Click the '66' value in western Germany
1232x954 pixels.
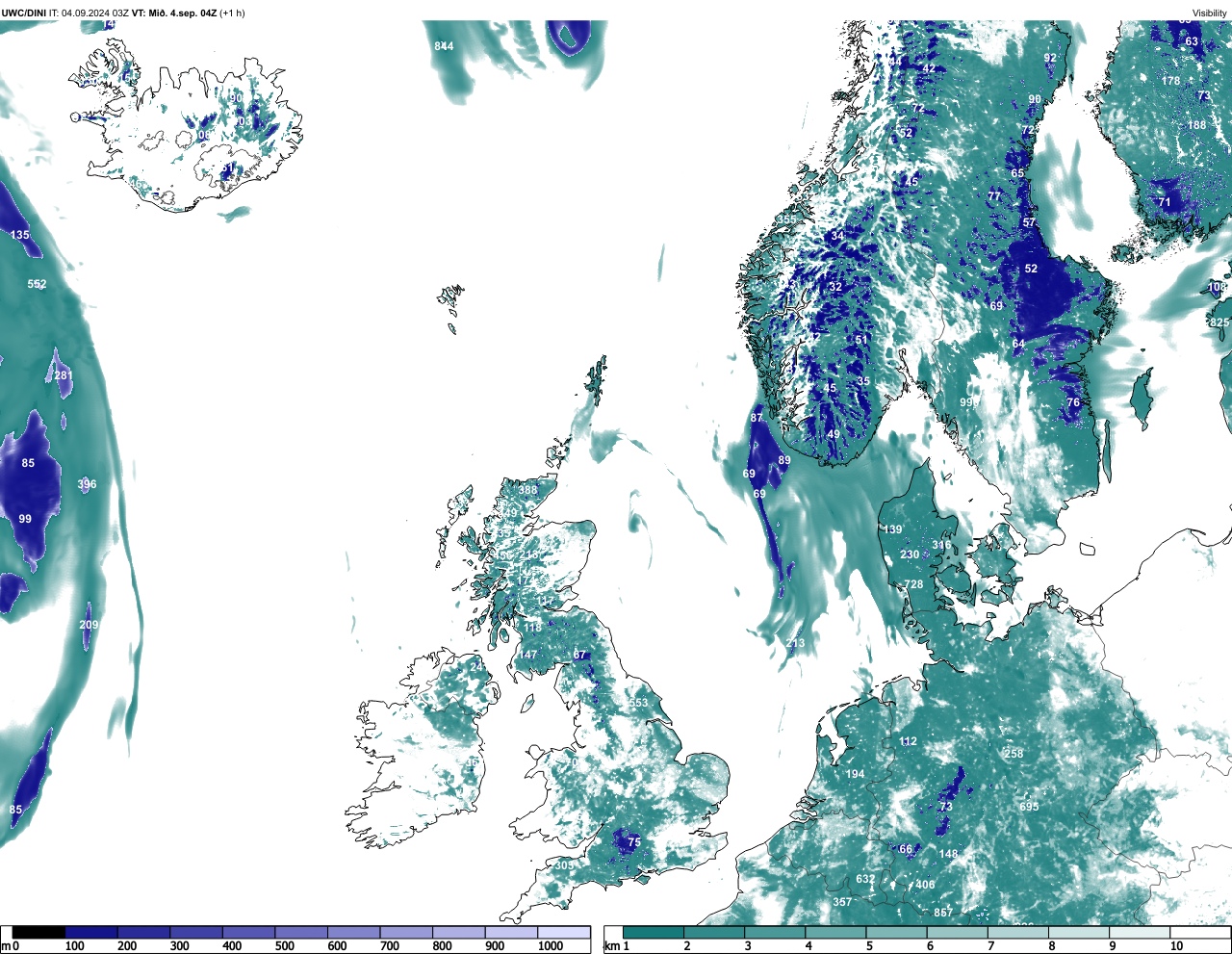(906, 849)
